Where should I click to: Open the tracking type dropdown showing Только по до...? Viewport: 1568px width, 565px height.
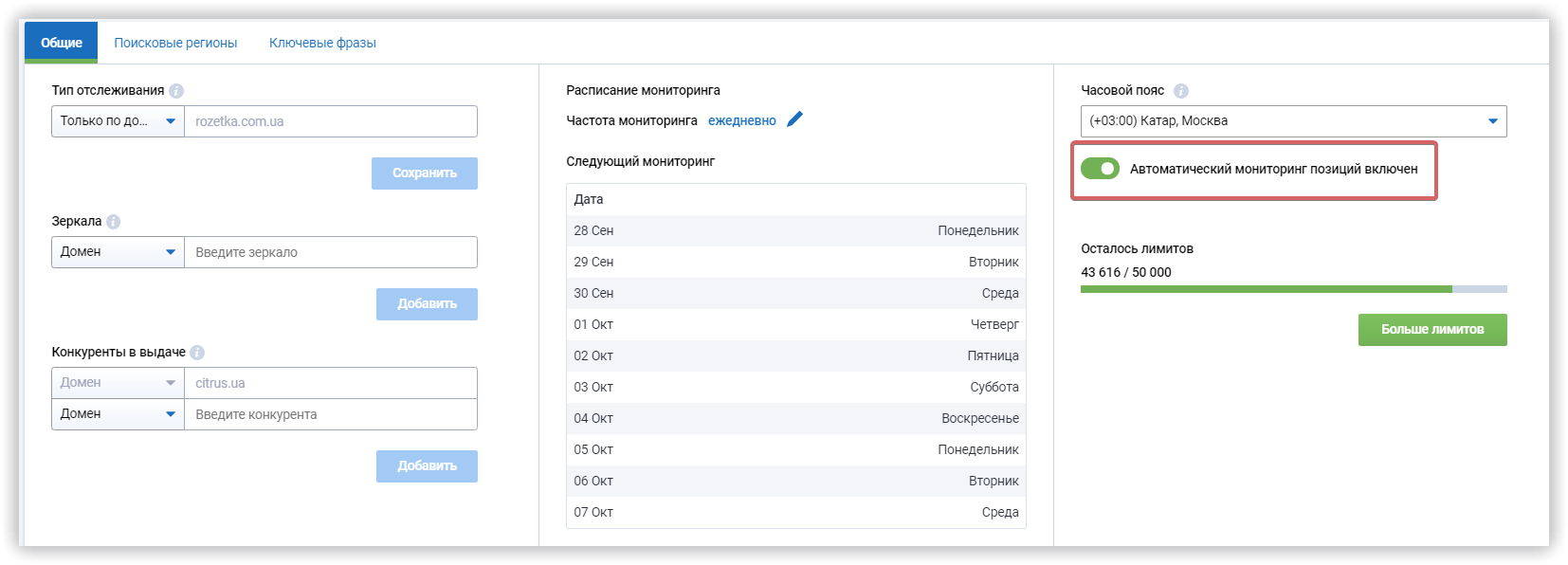pos(117,121)
